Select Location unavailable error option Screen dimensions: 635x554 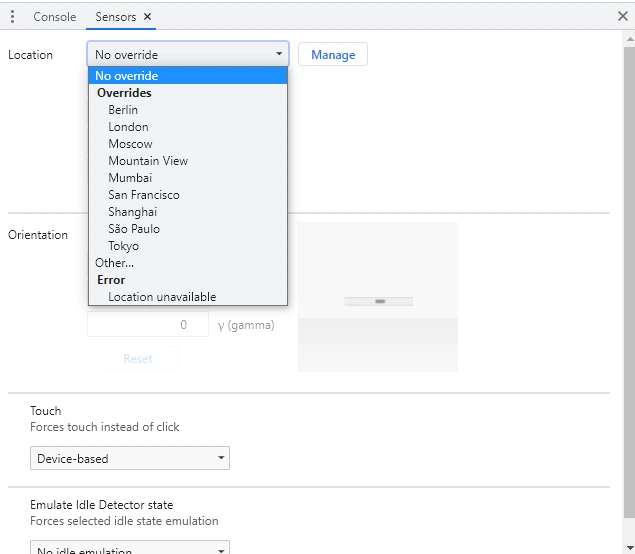[x=162, y=297]
